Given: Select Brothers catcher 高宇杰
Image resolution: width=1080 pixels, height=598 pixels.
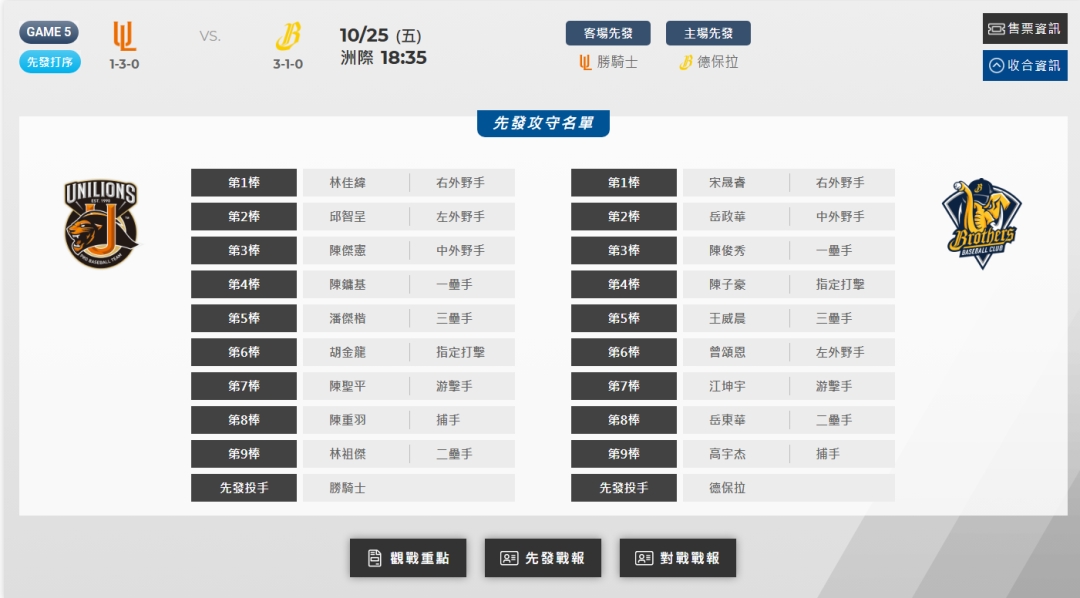Looking at the screenshot, I should [727, 454].
